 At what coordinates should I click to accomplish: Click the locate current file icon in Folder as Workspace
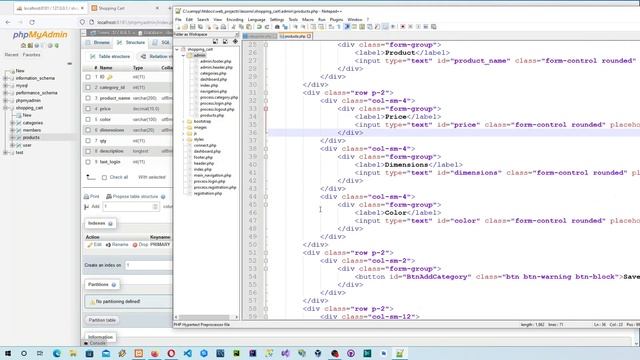(235, 42)
